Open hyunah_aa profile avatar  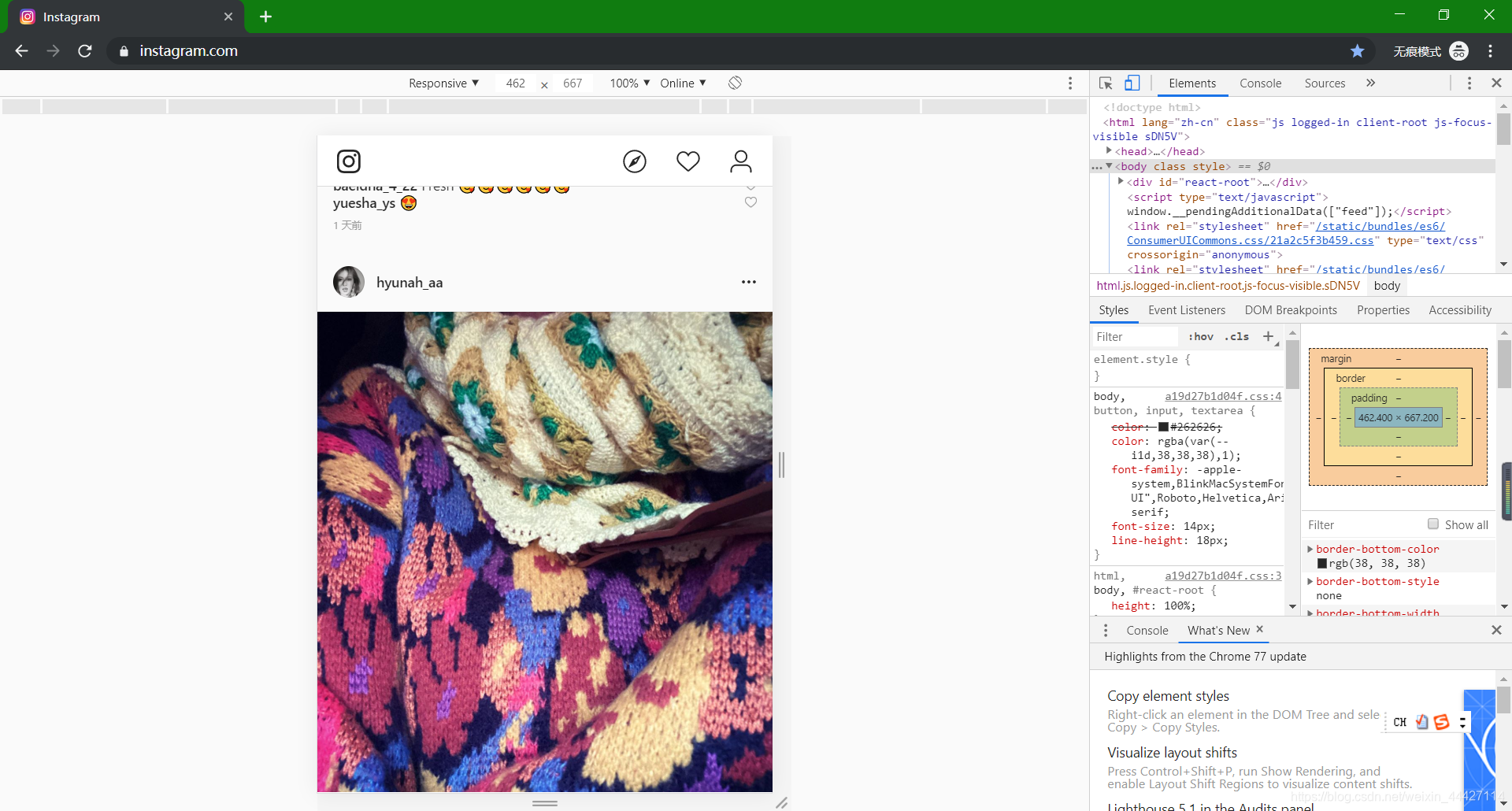point(349,282)
